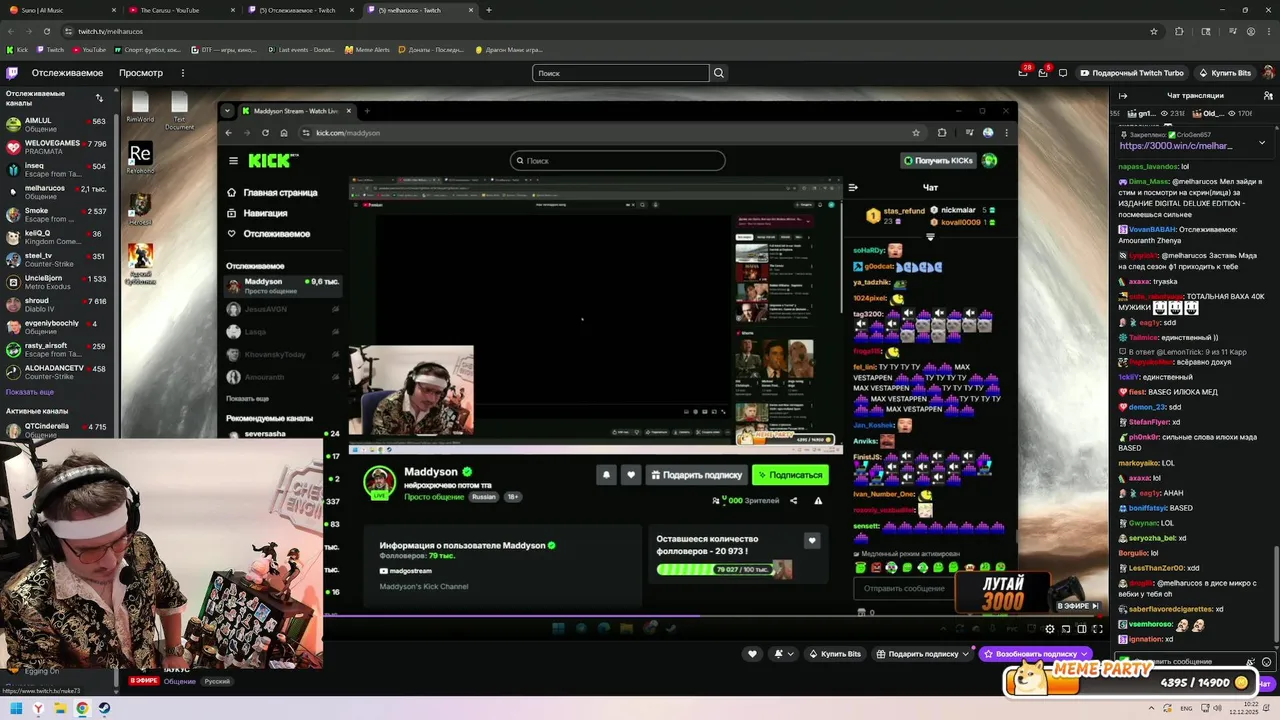This screenshot has width=1280, height=720.
Task: Click Подарить подписку on Kick page
Action: (x=695, y=475)
